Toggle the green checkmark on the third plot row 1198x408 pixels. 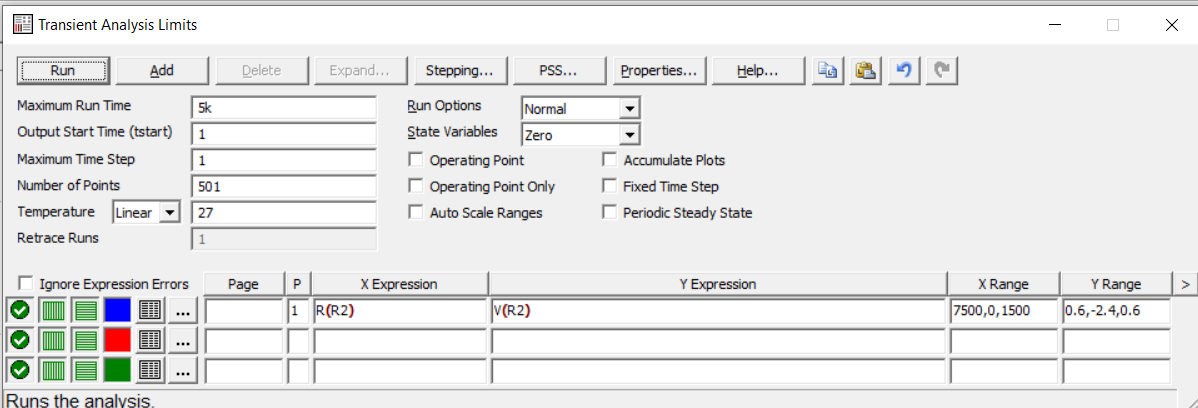click(19, 371)
